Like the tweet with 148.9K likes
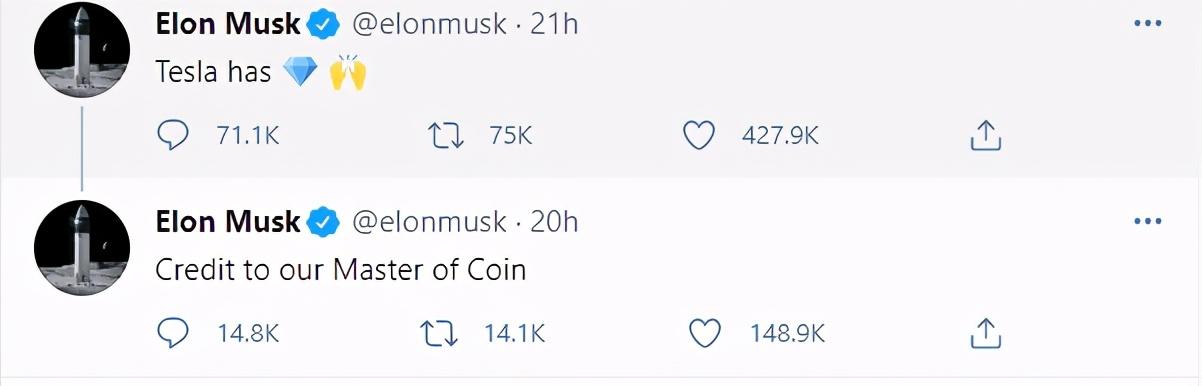Viewport: 1202px width, 386px height. pyautogui.click(x=706, y=332)
